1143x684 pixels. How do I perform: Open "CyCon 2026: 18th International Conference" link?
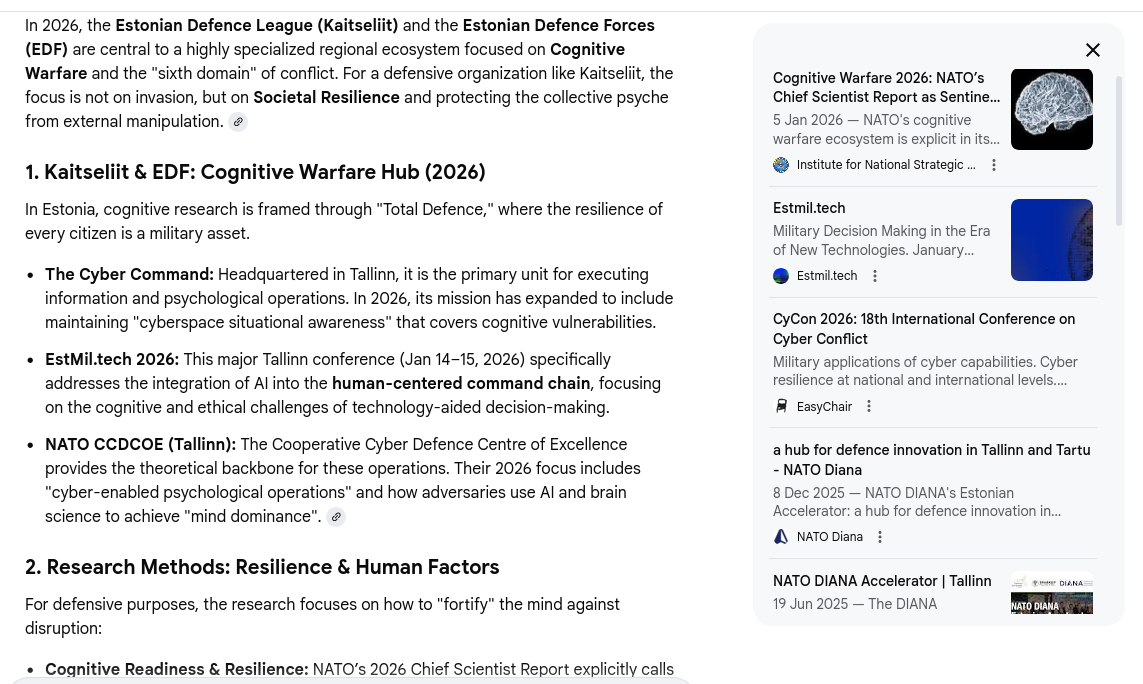point(923,329)
